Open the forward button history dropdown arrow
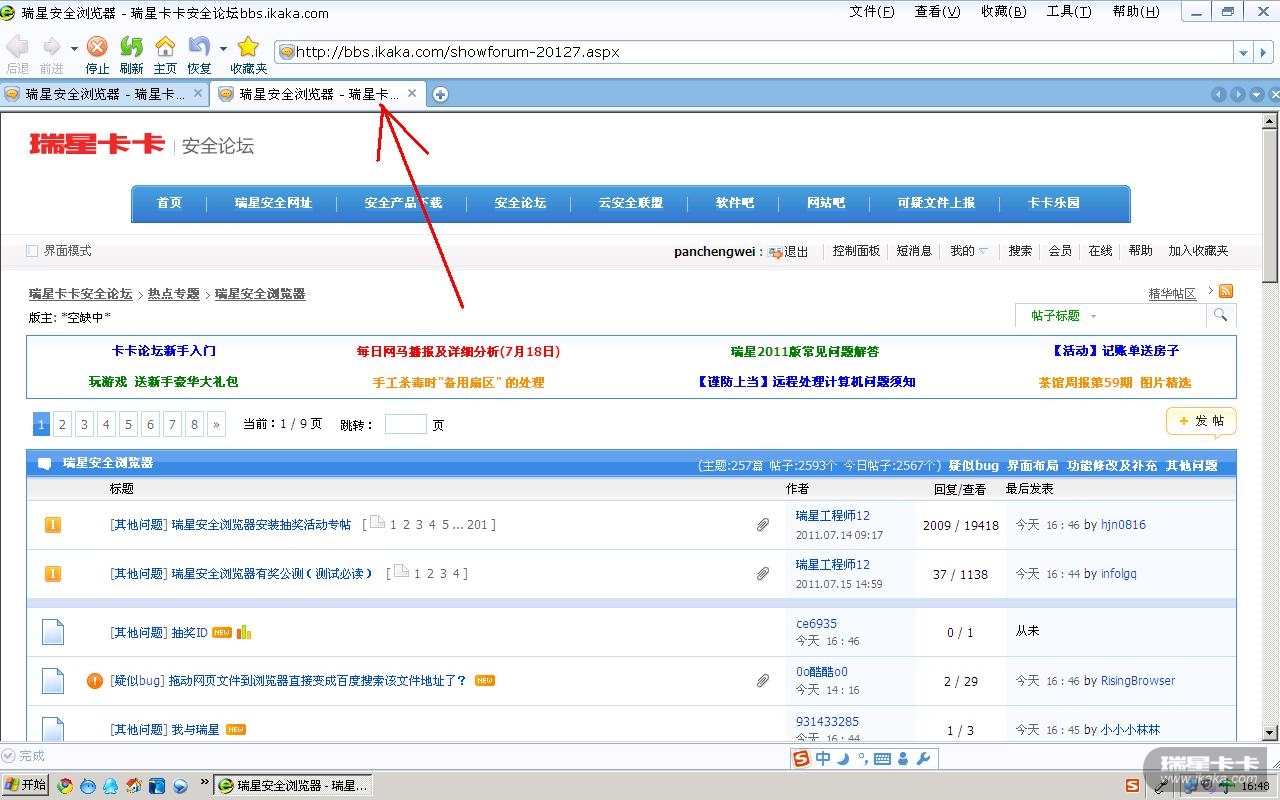This screenshot has width=1280, height=800. click(x=74, y=48)
